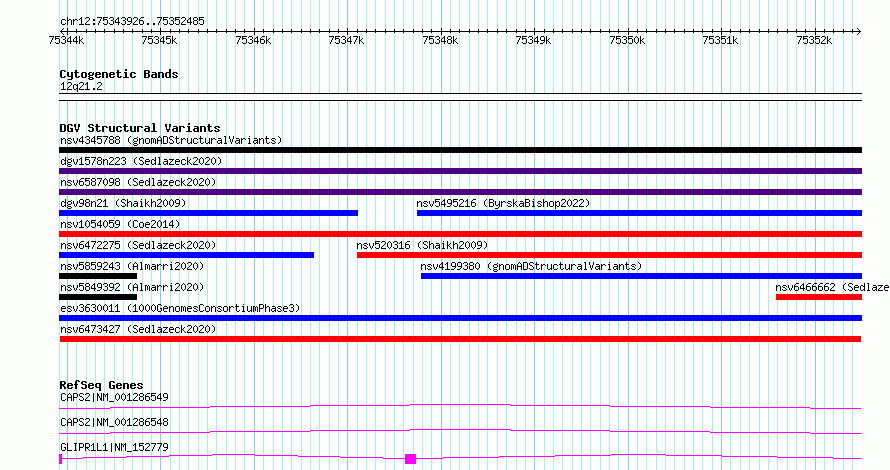Image resolution: width=890 pixels, height=470 pixels.
Task: Select the blue nsv4199380 variant bar
Action: coord(641,276)
